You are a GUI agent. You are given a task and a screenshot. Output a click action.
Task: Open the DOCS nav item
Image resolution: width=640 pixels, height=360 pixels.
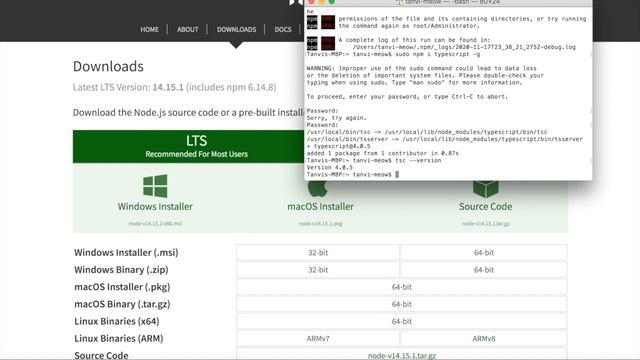click(x=283, y=29)
